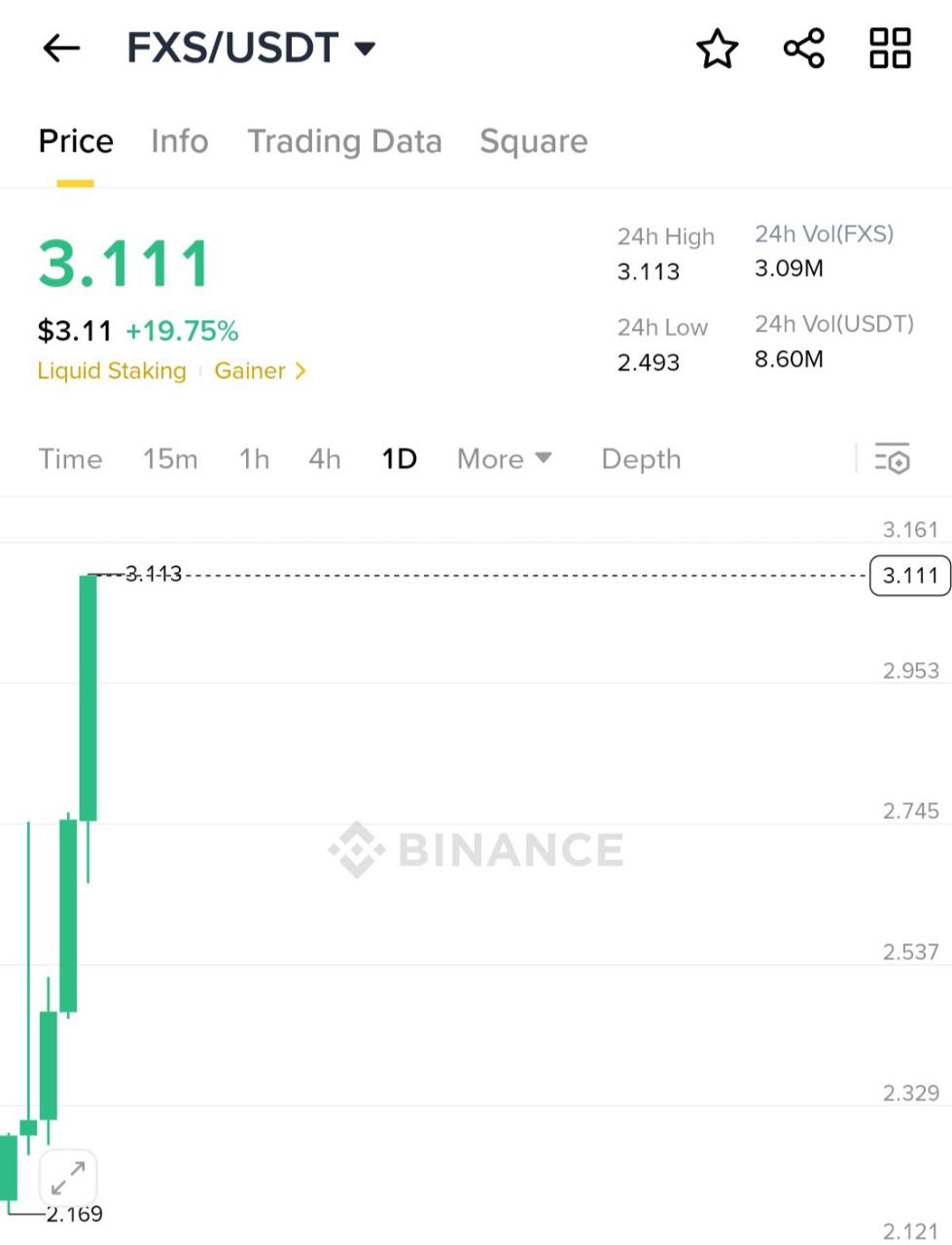Select the 1D timeframe
This screenshot has height=1245, width=952.
coord(399,459)
